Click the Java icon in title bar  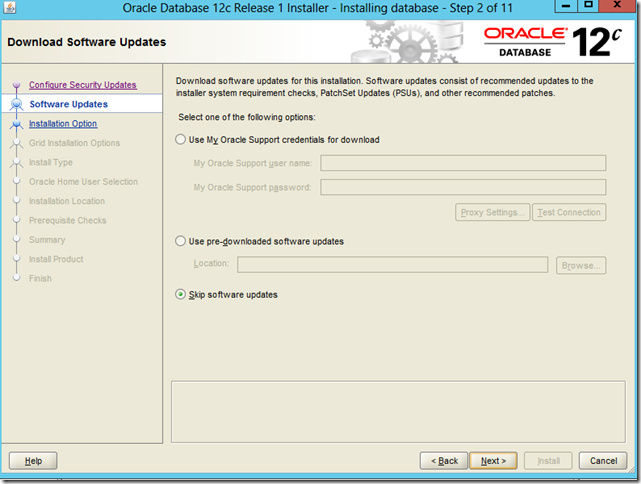(x=9, y=7)
